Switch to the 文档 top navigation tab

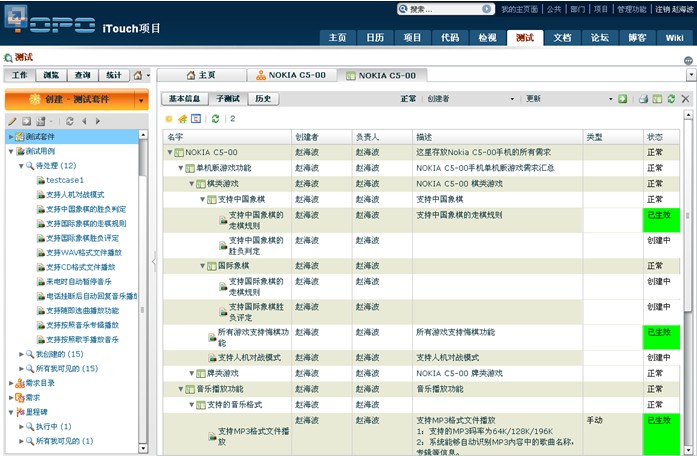click(562, 37)
